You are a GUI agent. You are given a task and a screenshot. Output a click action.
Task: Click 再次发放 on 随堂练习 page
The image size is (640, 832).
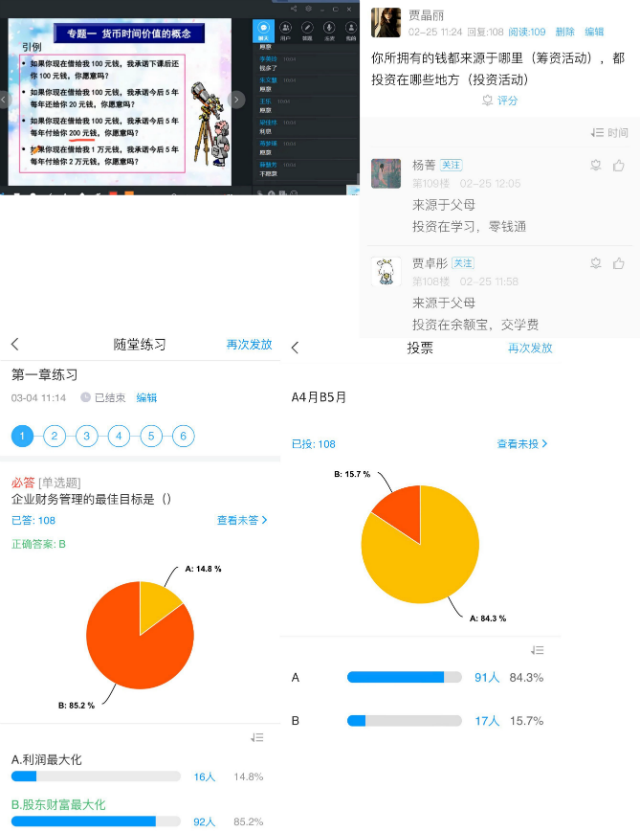pyautogui.click(x=249, y=344)
